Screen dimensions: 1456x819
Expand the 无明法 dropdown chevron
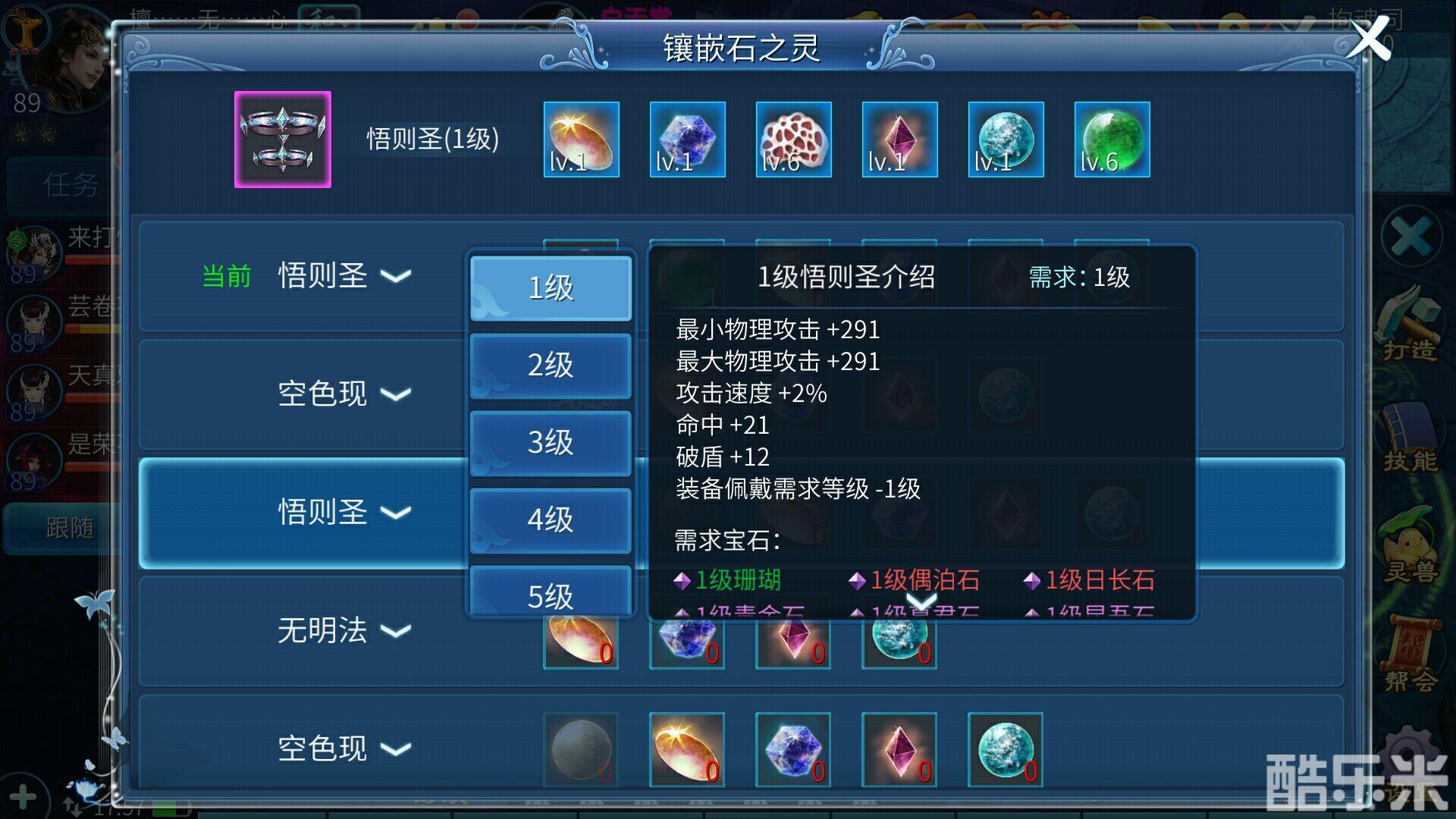[x=396, y=631]
